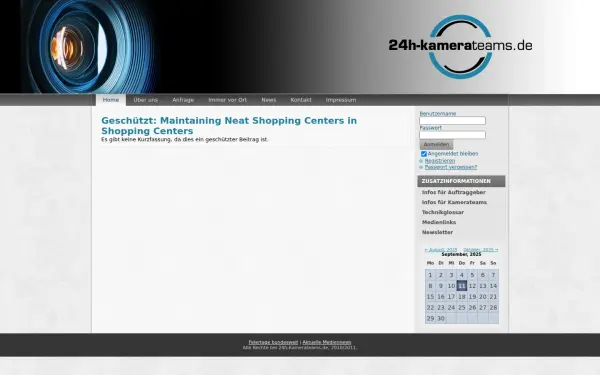
Task: Open the Registrieren link
Action: (x=440, y=161)
